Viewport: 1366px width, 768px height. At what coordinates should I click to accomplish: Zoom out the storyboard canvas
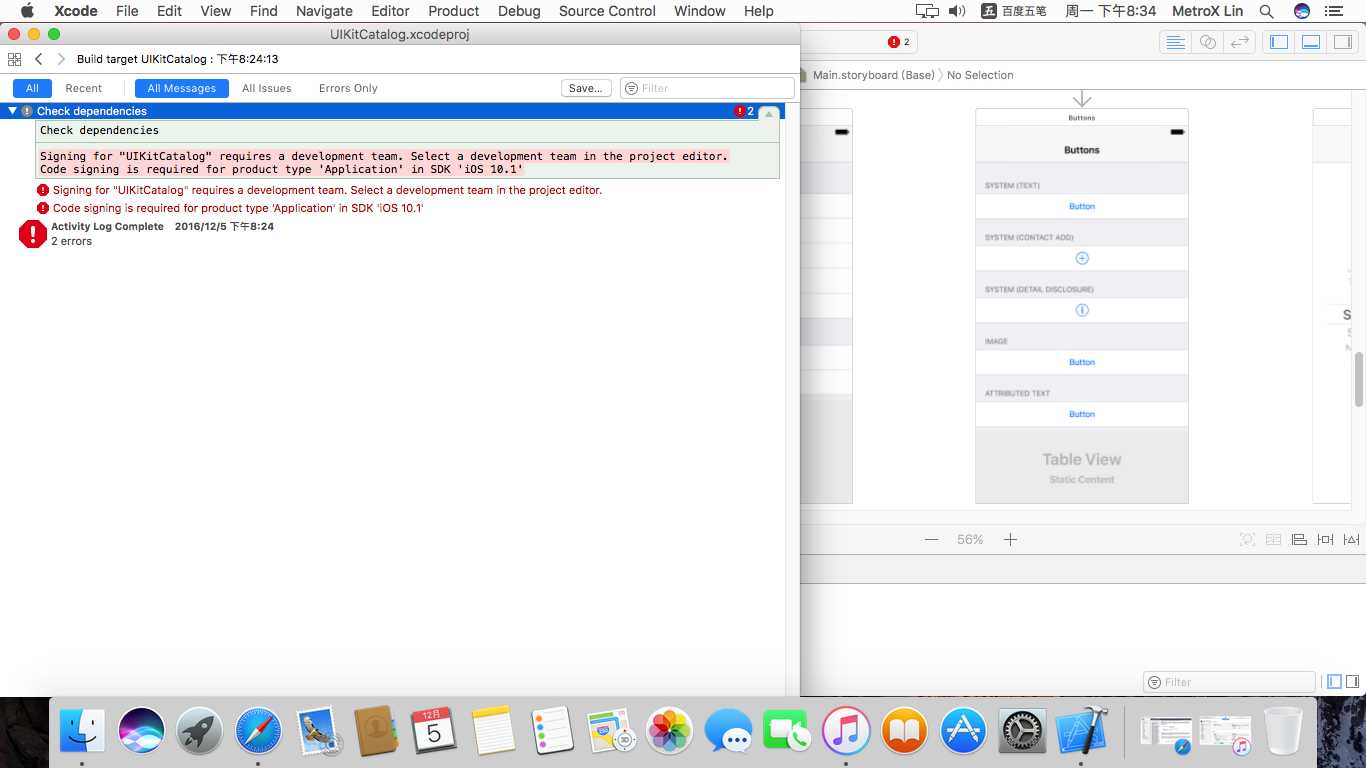pyautogui.click(x=931, y=539)
